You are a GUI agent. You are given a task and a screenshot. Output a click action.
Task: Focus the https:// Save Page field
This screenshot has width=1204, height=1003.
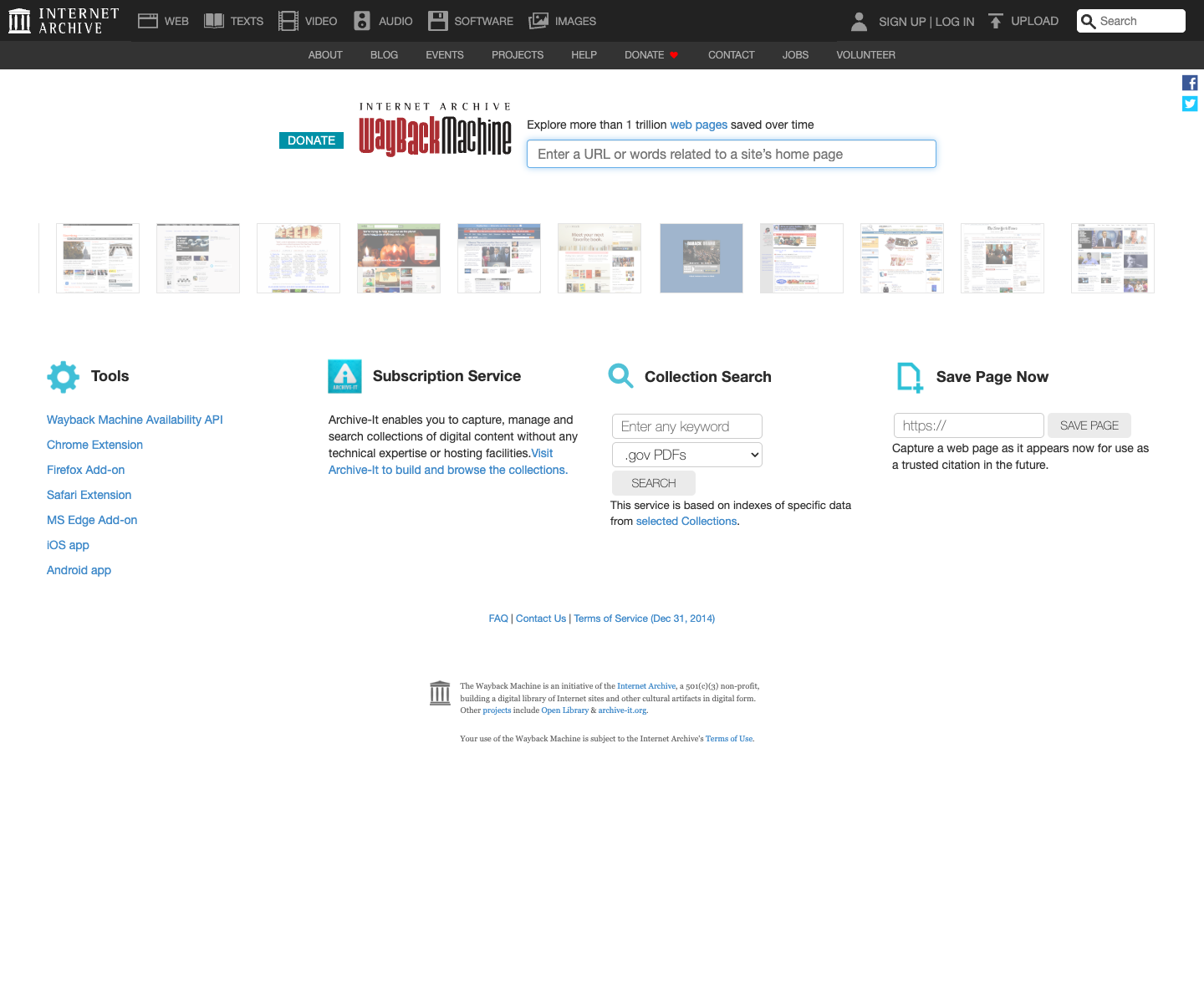[969, 425]
